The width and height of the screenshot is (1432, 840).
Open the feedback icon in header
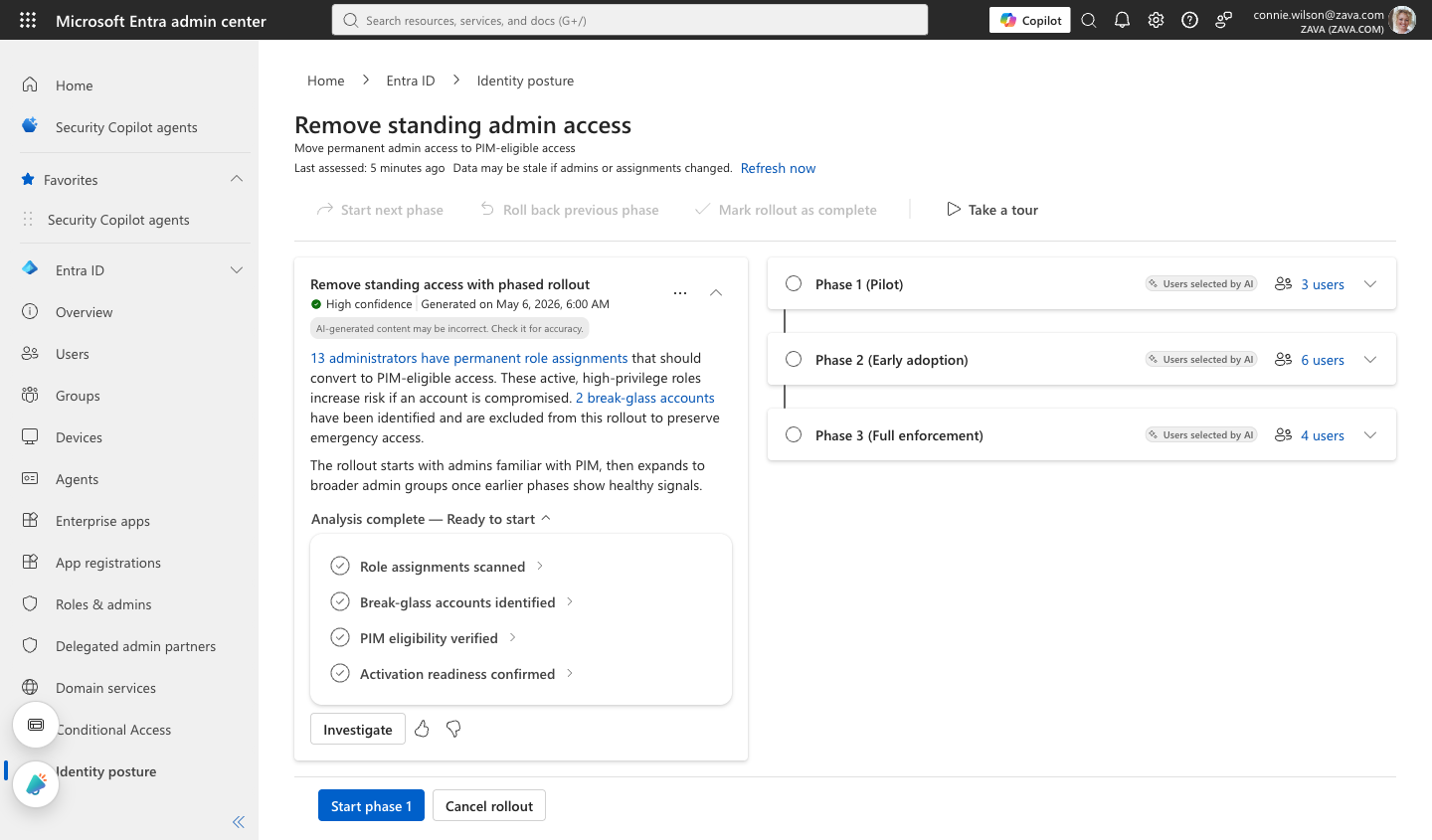(1223, 20)
